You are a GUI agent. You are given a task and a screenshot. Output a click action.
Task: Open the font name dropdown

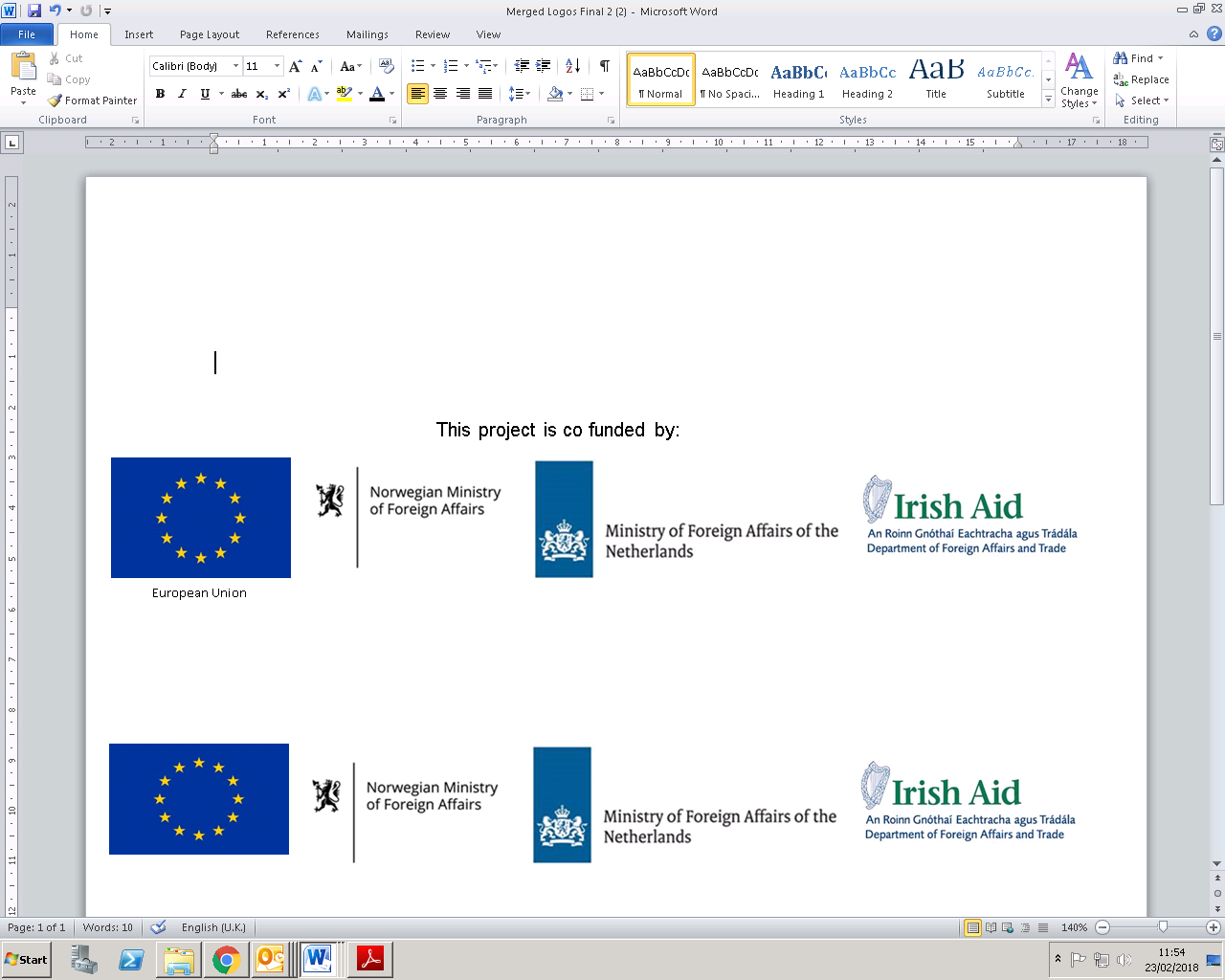[x=236, y=66]
